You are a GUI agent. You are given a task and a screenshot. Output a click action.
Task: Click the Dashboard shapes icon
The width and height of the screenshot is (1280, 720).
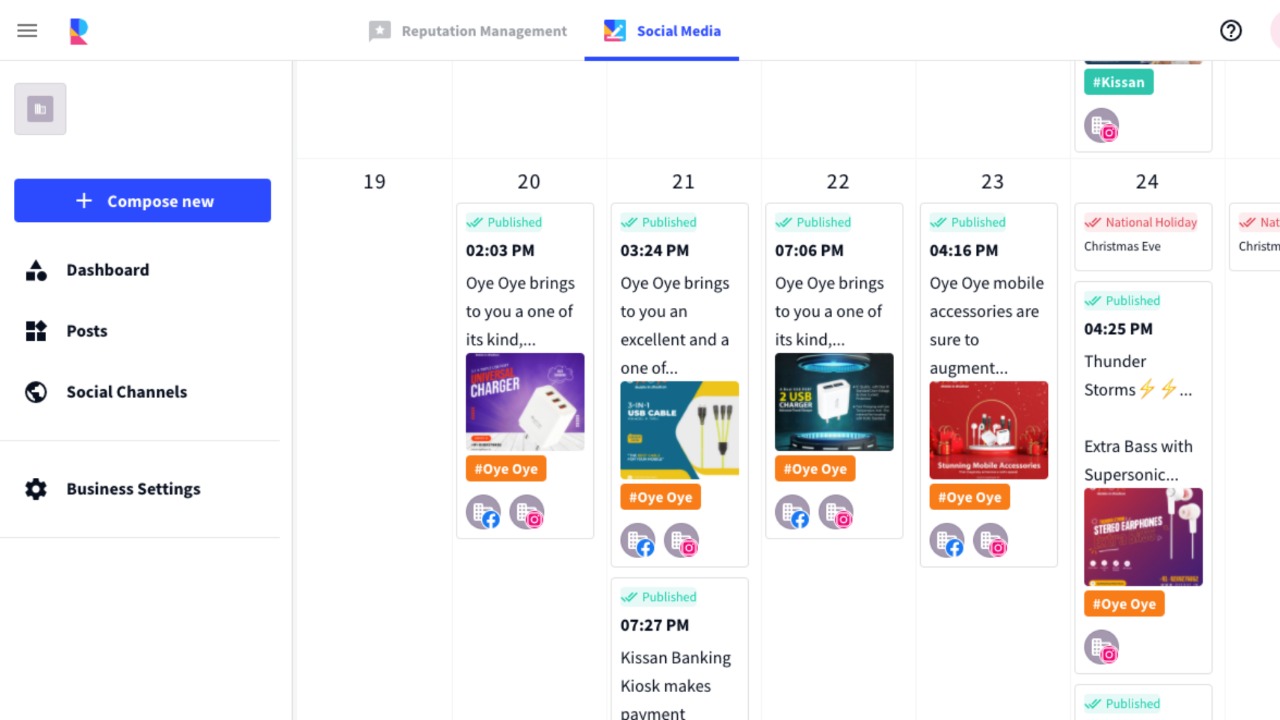36,270
